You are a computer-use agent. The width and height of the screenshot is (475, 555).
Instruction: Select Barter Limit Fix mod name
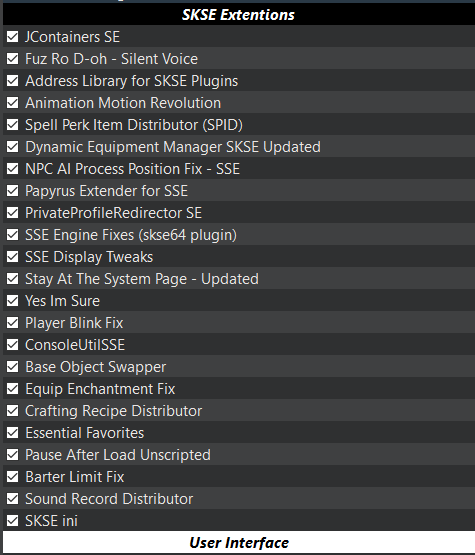point(75,477)
